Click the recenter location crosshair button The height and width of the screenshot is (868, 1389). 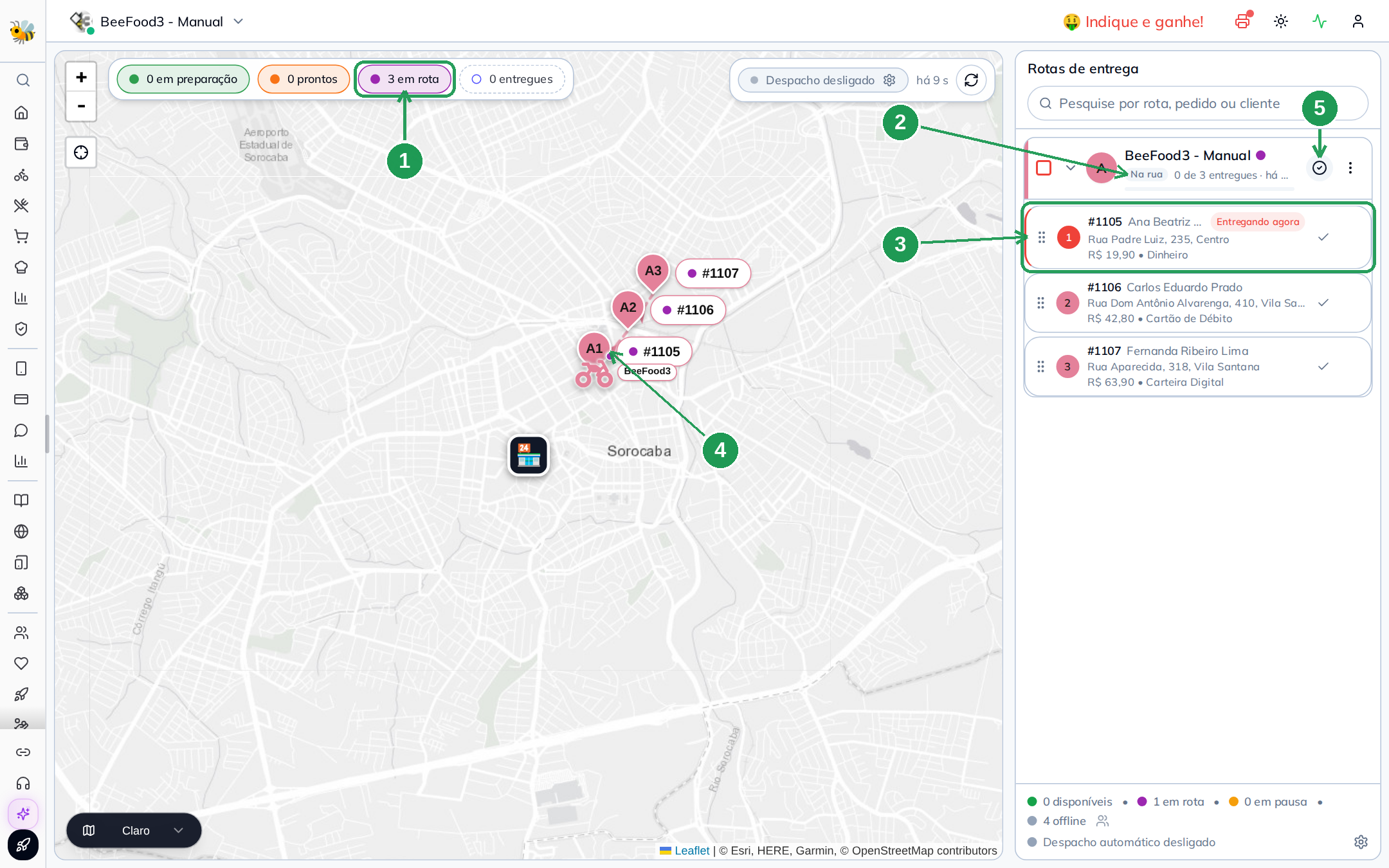[81, 152]
